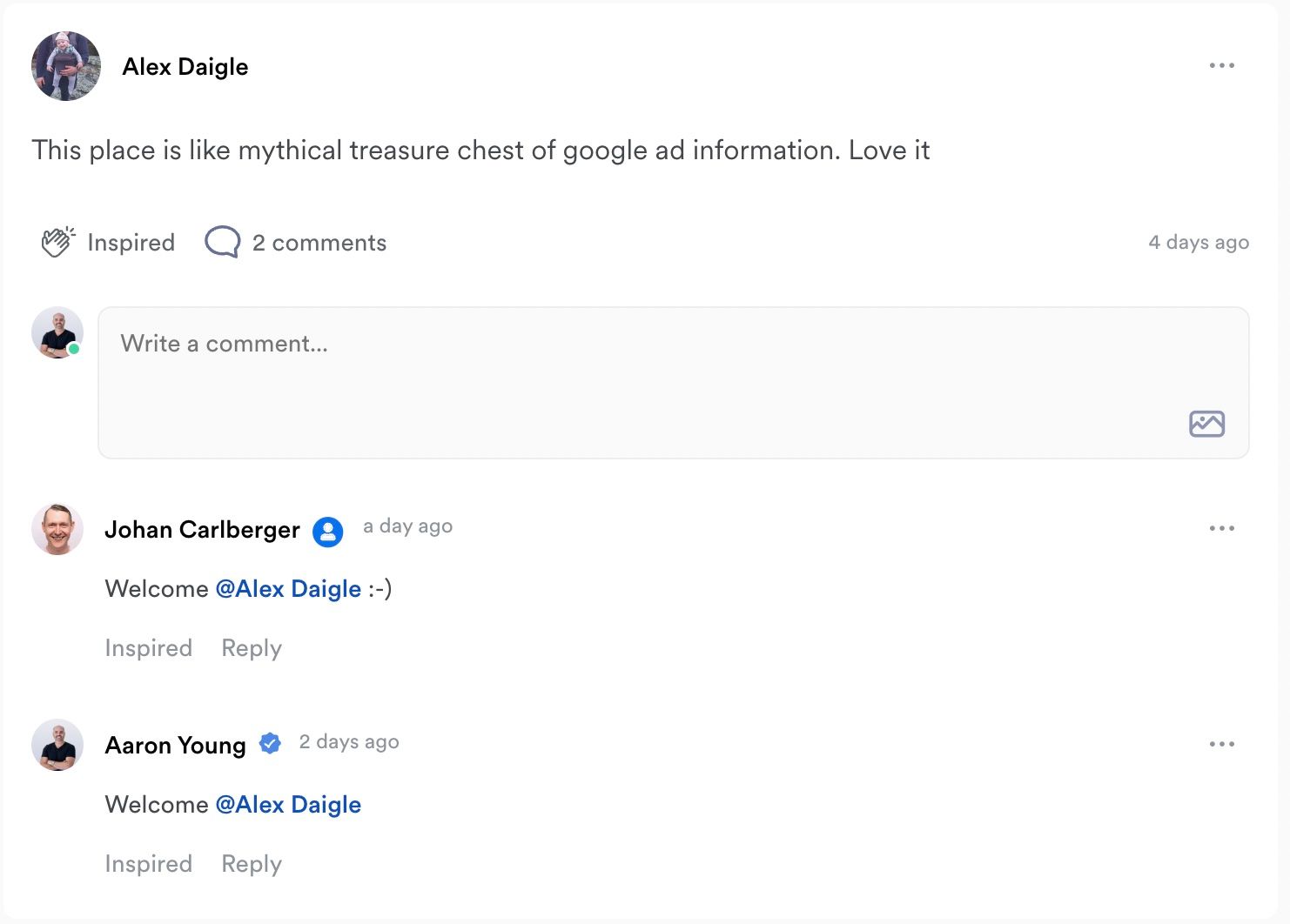
Task: Expand the 2 comments link
Action: point(319,243)
